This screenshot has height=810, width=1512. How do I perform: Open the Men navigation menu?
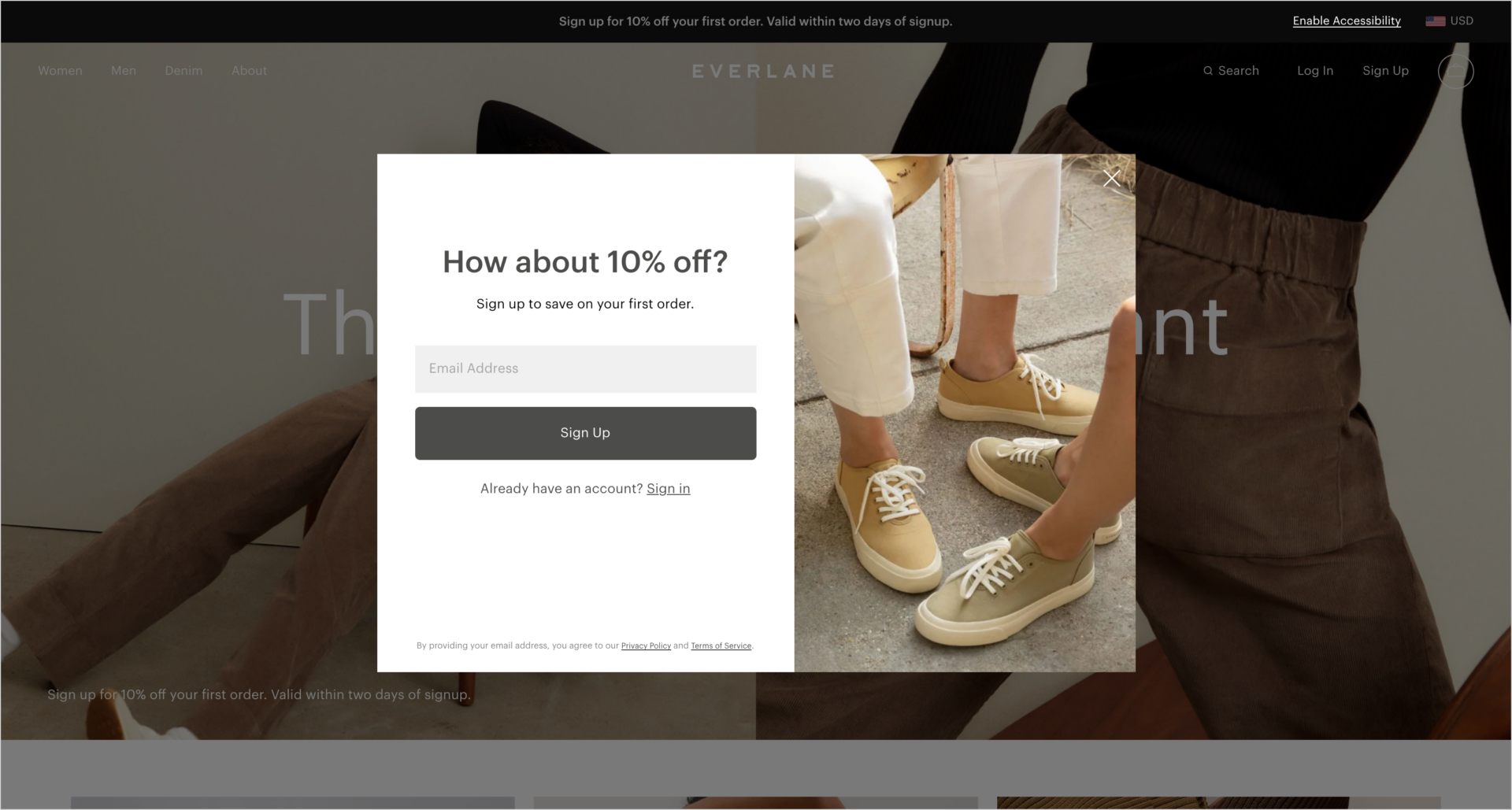coord(123,70)
